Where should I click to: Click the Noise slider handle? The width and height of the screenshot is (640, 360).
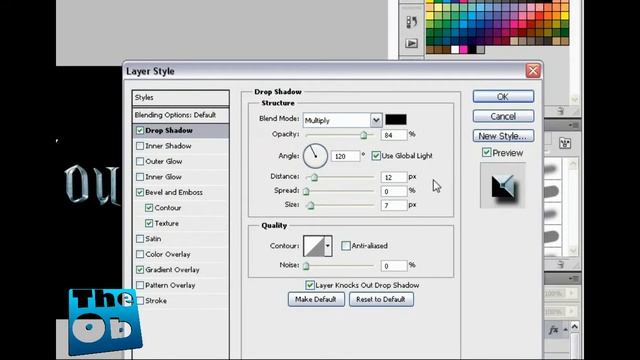(x=306, y=266)
